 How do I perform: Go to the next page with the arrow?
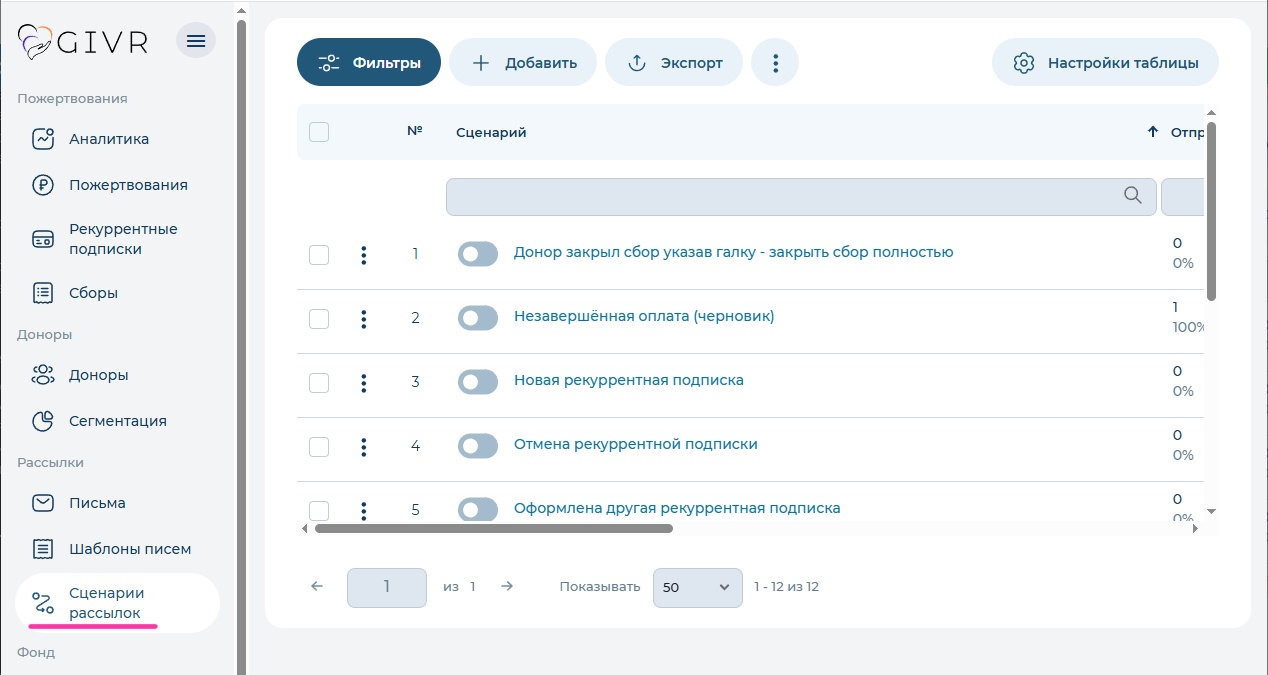[x=507, y=587]
